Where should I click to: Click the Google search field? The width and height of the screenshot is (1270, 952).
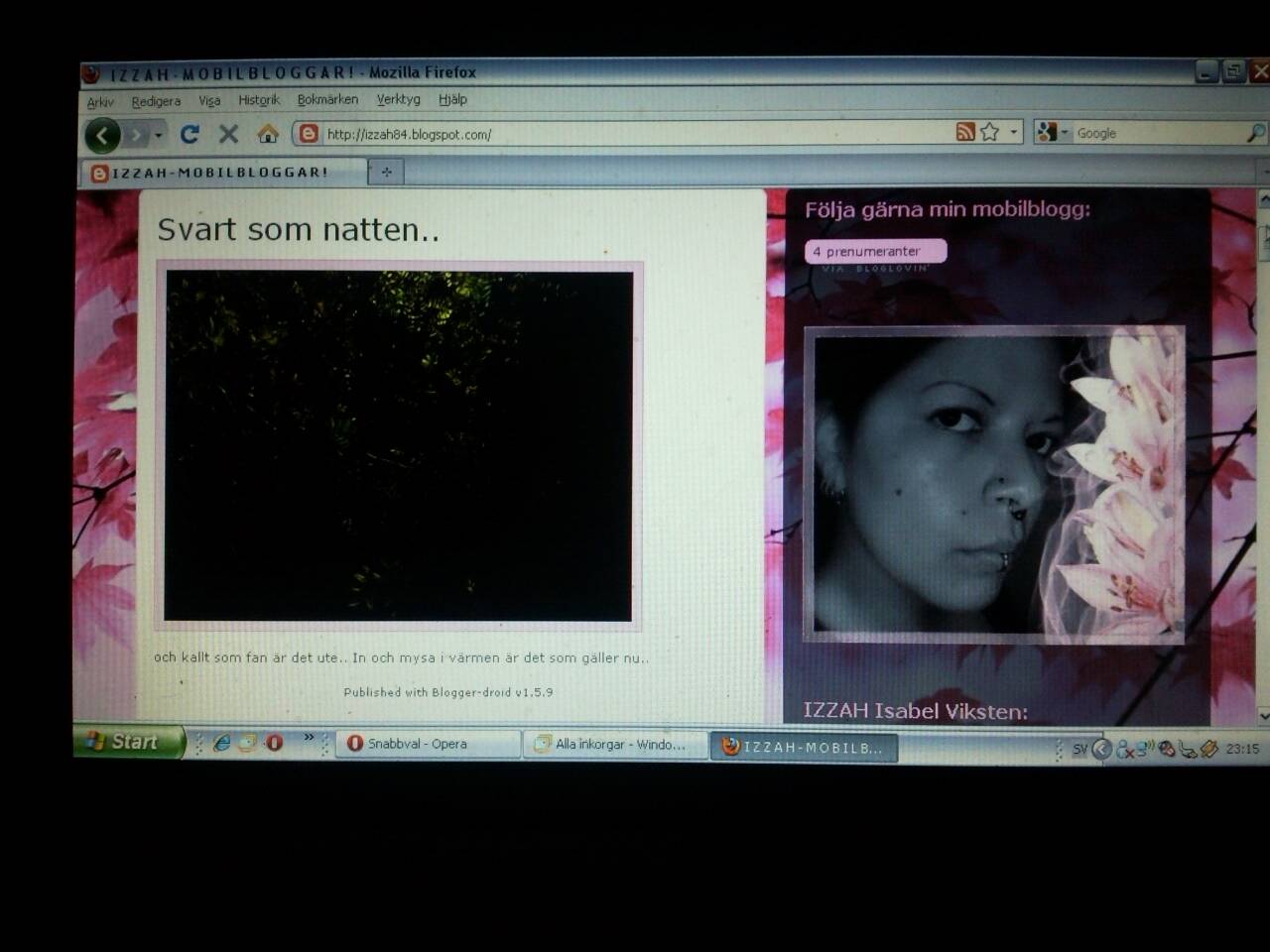pos(1158,133)
